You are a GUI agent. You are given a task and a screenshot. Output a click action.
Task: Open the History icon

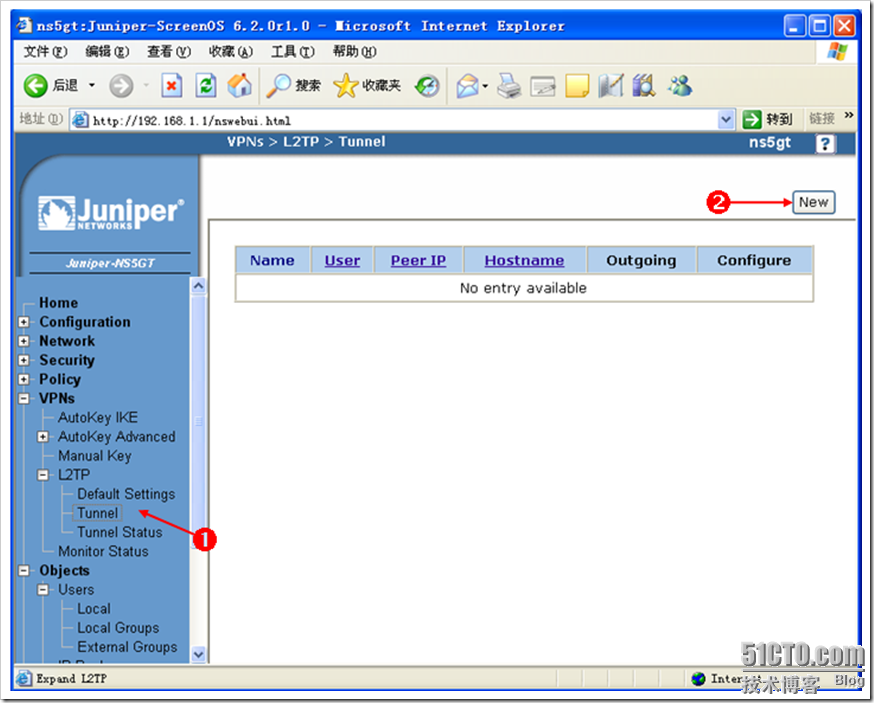pyautogui.click(x=427, y=86)
